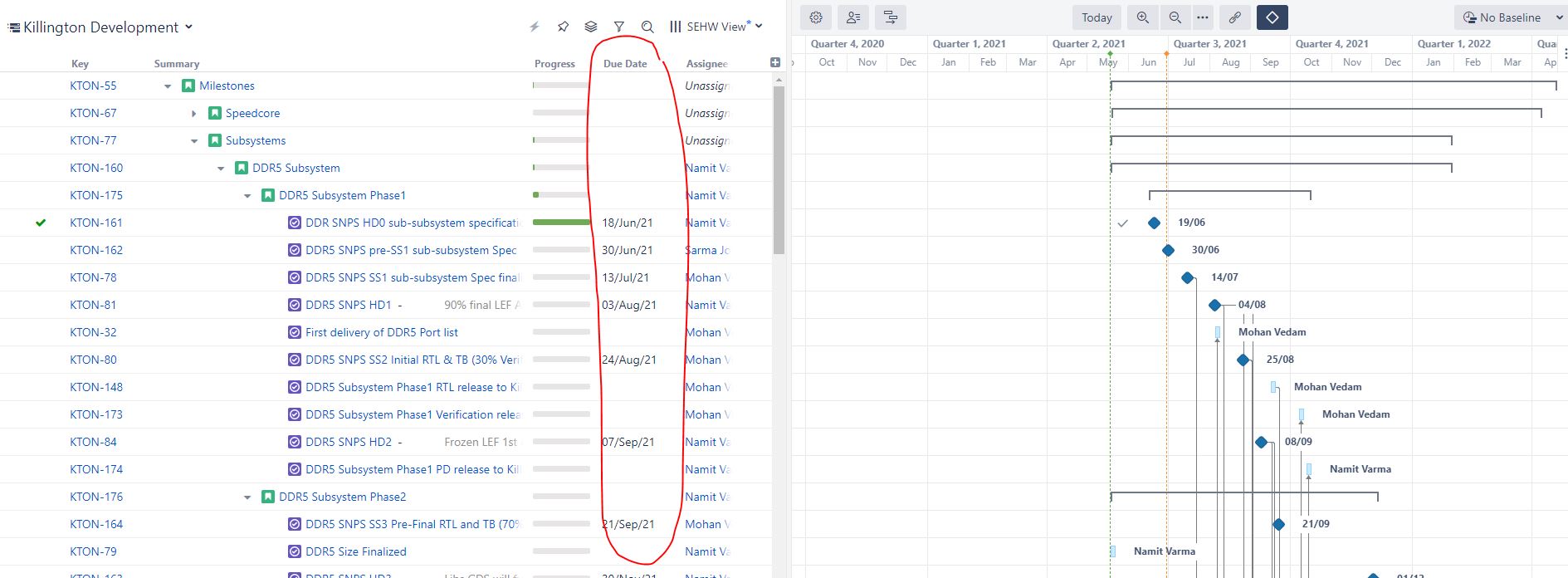
Task: Select the 04/08 milestone diamond in Gantt
Action: click(1215, 305)
